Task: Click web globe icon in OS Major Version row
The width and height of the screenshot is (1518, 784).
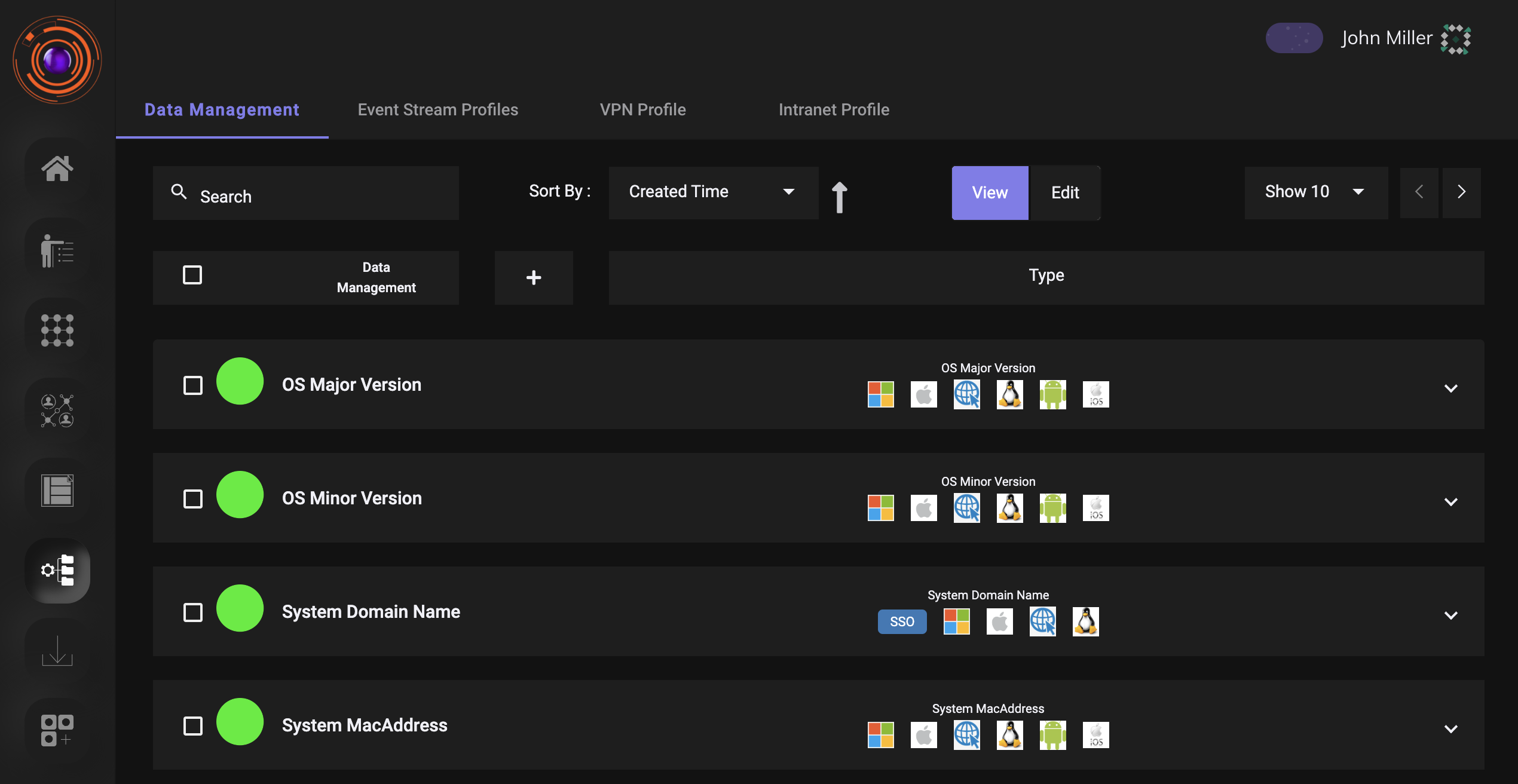Action: point(967,394)
